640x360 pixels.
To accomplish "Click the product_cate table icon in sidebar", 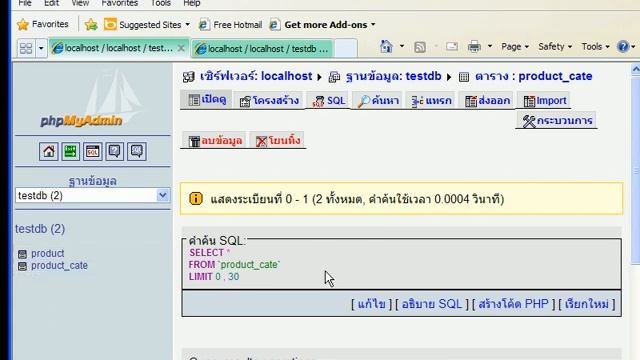I will (x=22, y=266).
